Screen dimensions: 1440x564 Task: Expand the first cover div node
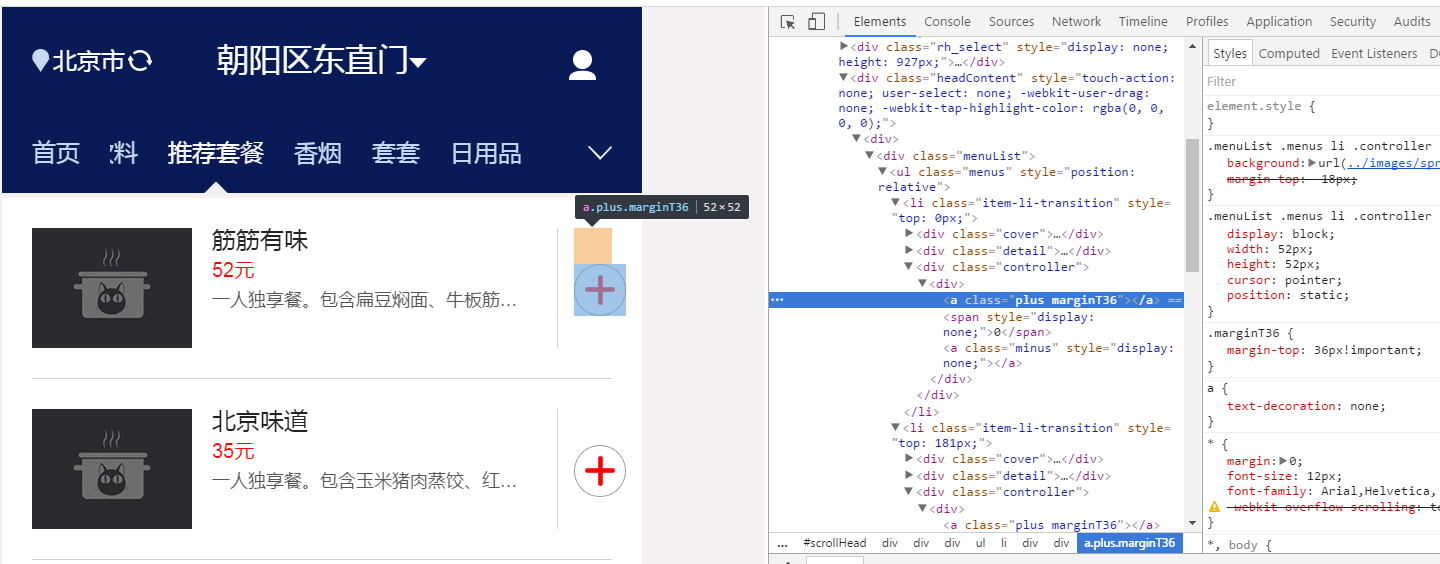pyautogui.click(x=909, y=234)
